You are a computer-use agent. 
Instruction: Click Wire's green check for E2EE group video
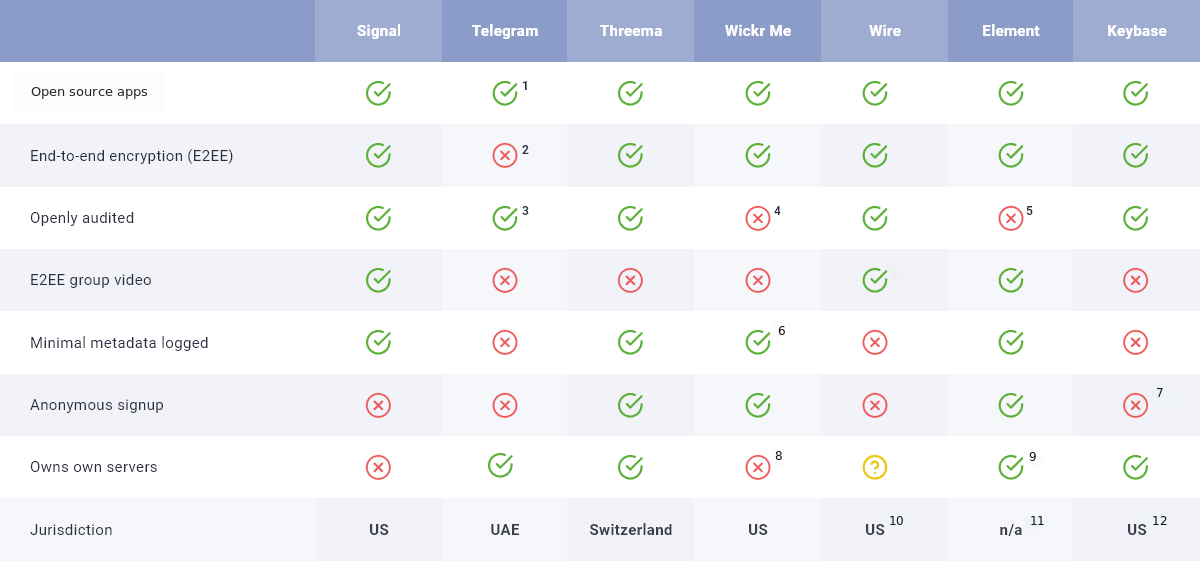[875, 280]
